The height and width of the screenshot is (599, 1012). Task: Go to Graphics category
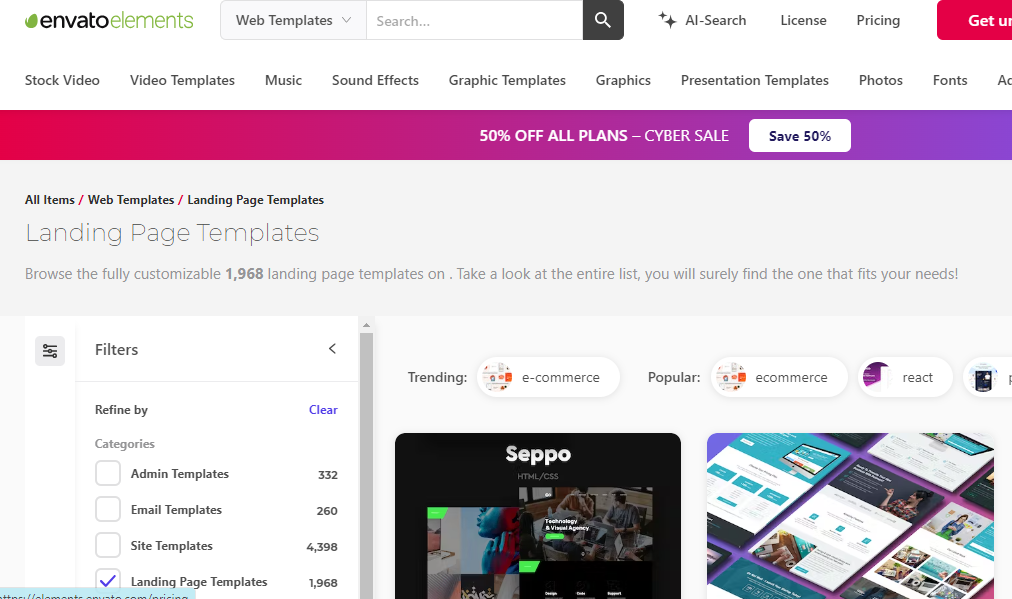pyautogui.click(x=623, y=80)
